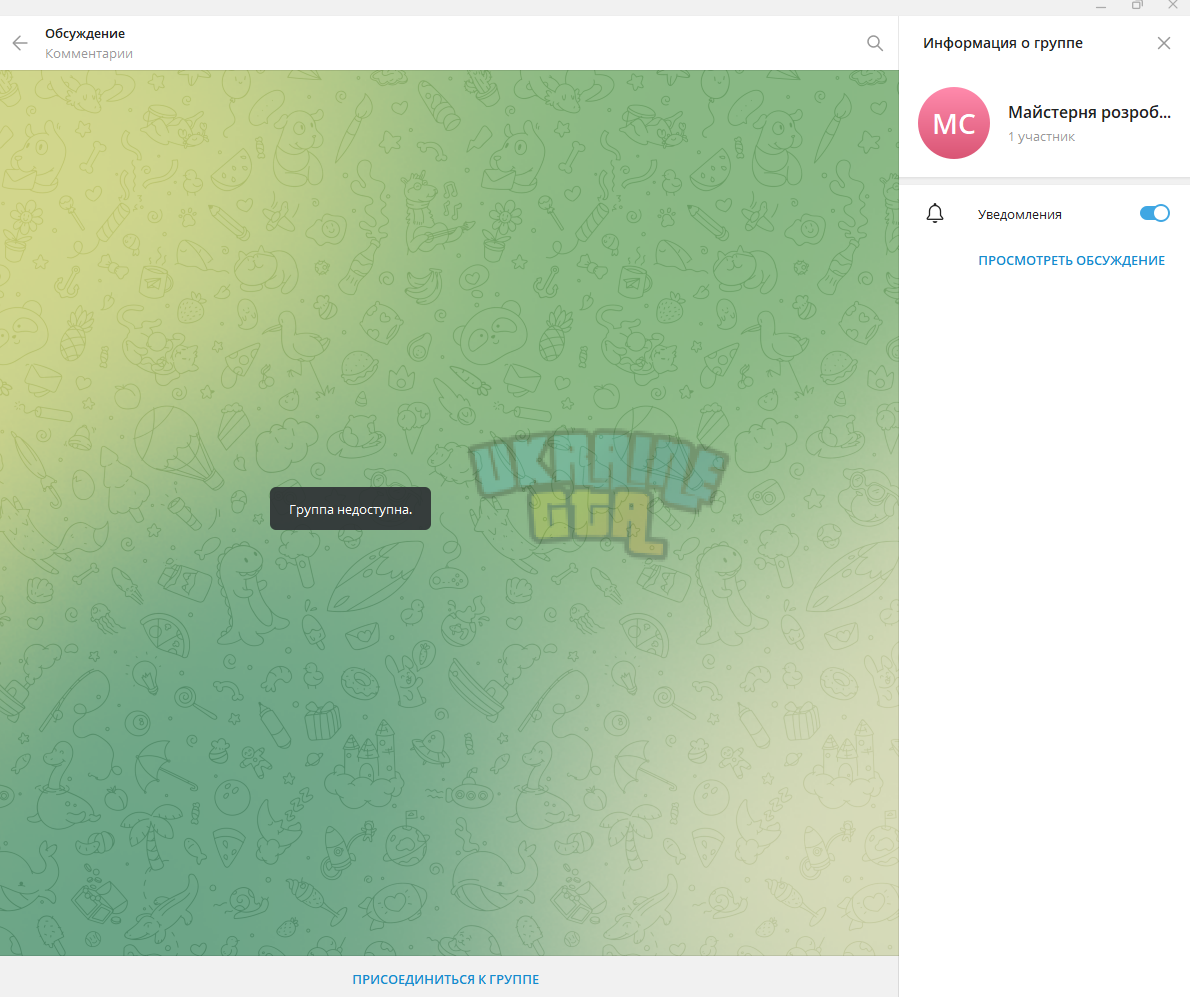Click the Уведомления label
The width and height of the screenshot is (1190, 997).
[x=1019, y=215]
